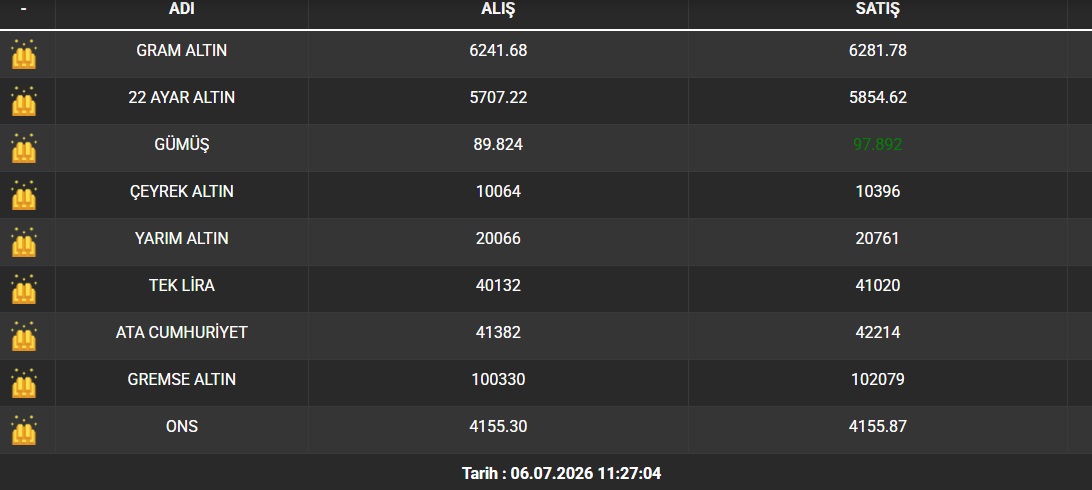Click the ADI column header
This screenshot has width=1092, height=490.
click(x=182, y=9)
